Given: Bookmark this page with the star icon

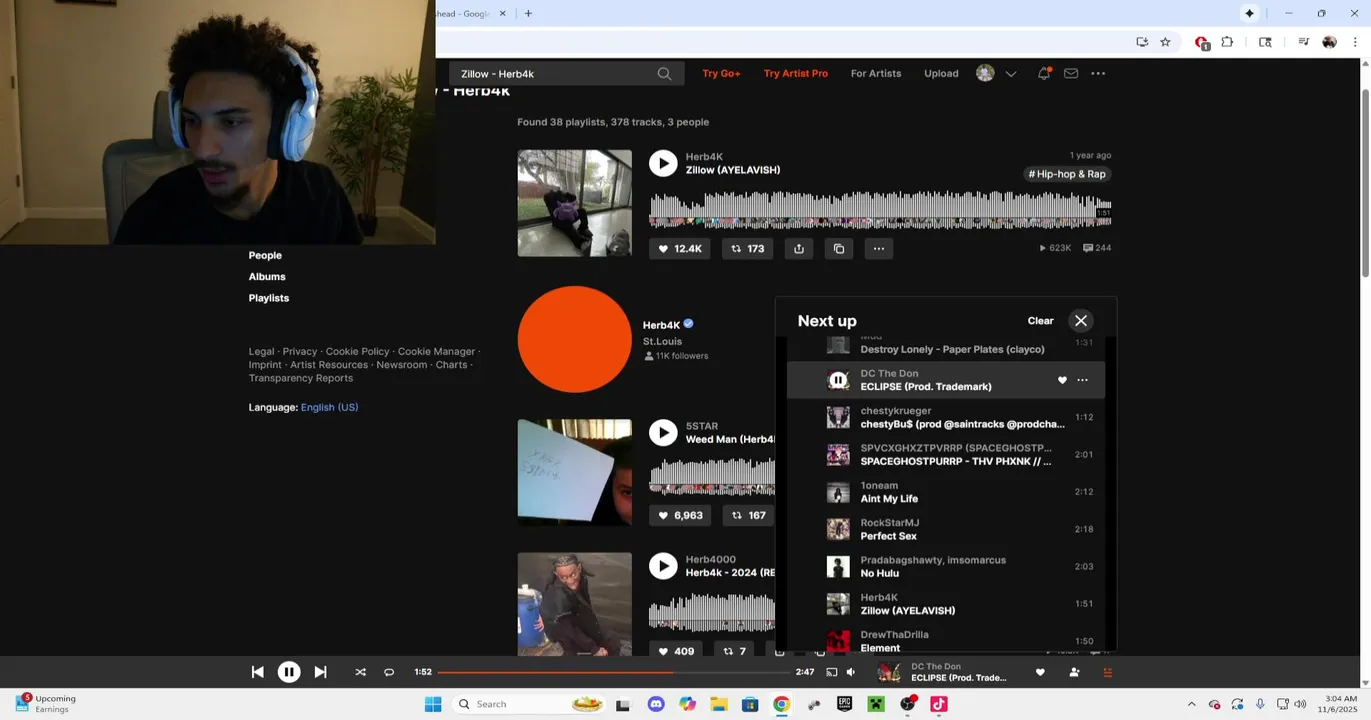Looking at the screenshot, I should click(1165, 42).
